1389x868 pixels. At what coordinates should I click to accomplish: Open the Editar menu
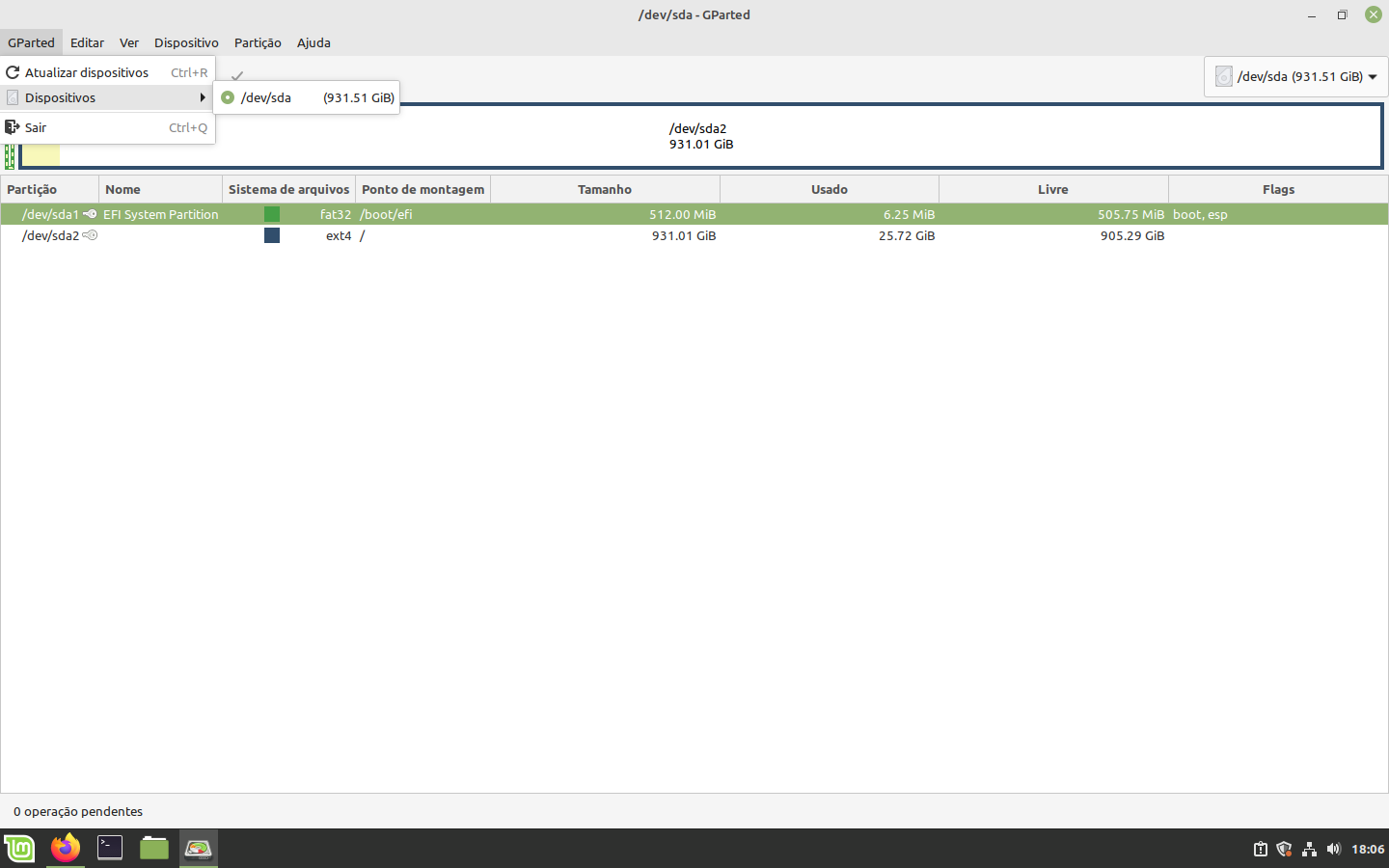87,42
